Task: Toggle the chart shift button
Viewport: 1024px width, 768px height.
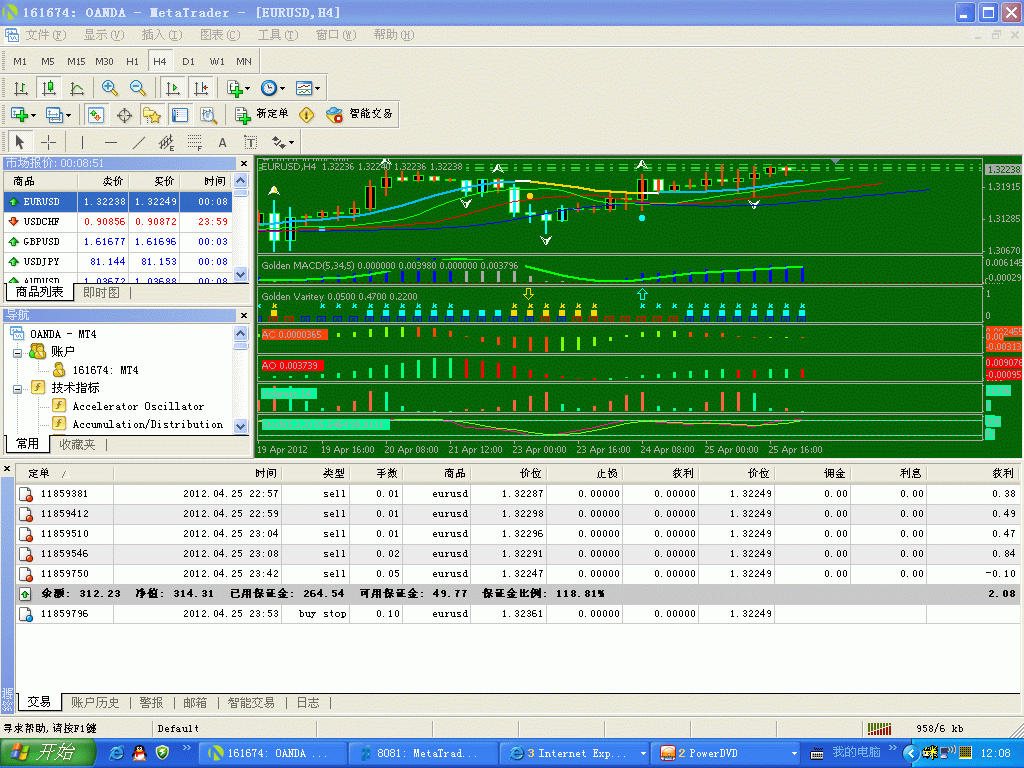Action: coord(201,88)
